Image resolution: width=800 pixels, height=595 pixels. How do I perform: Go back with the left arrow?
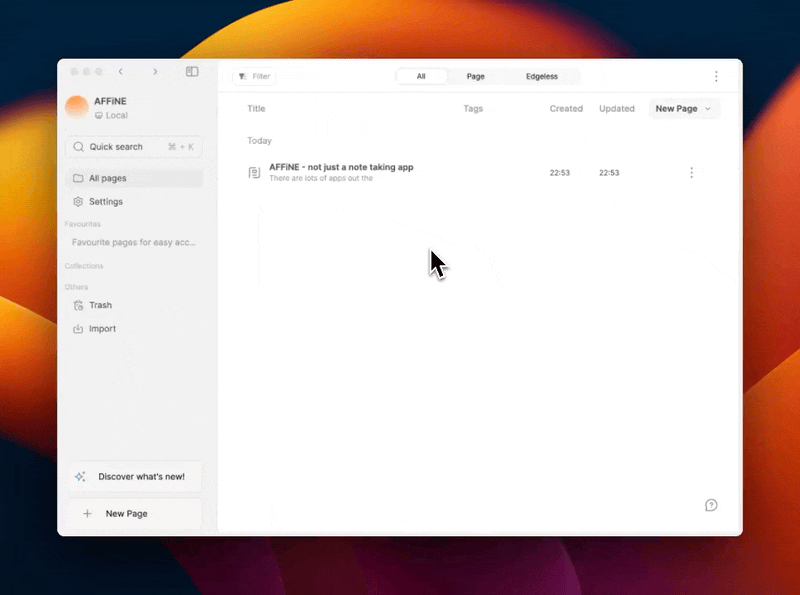pos(121,71)
